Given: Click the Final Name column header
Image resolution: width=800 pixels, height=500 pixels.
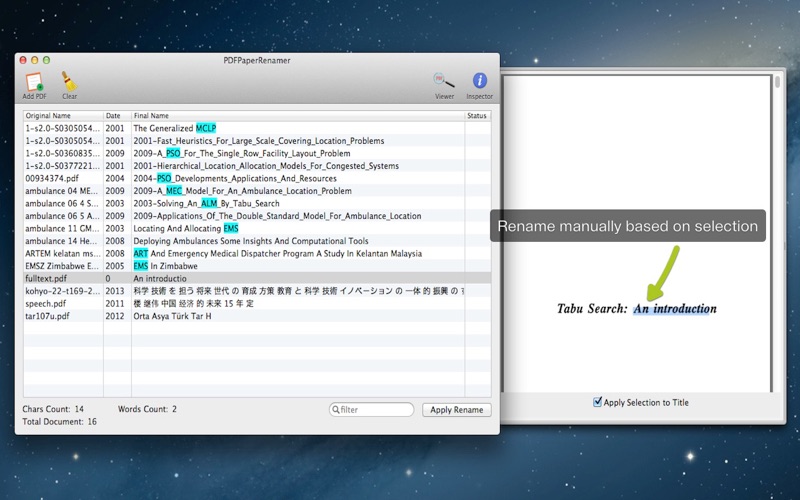Looking at the screenshot, I should pyautogui.click(x=296, y=116).
